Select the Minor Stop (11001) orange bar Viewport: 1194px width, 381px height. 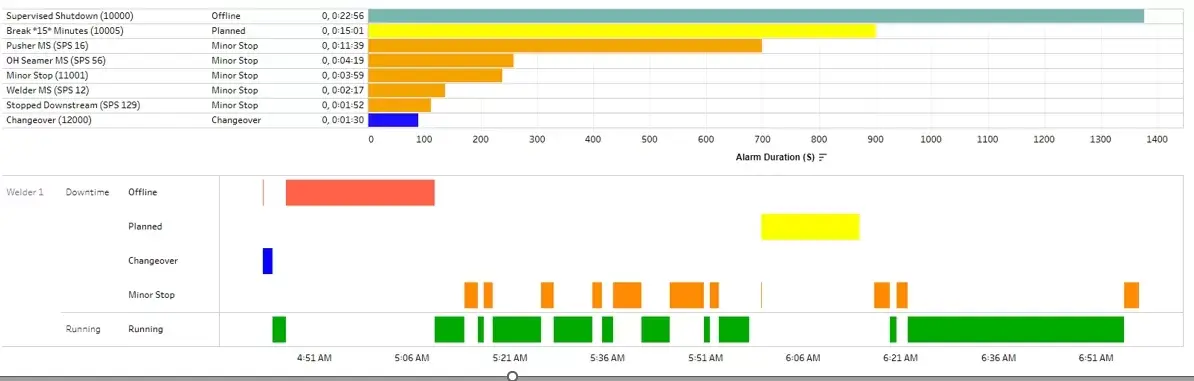coord(436,75)
